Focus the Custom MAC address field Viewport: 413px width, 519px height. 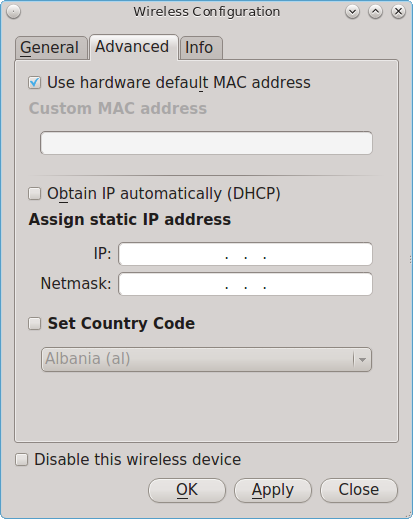coord(206,143)
